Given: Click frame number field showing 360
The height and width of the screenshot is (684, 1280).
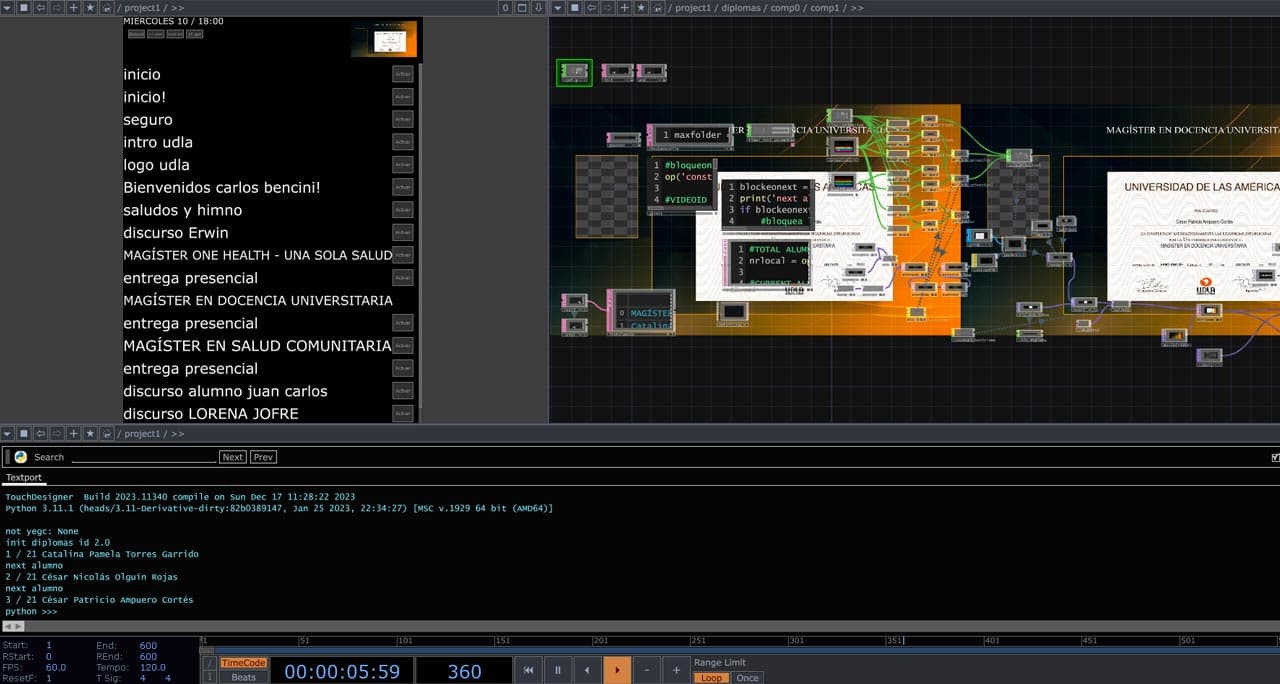Looking at the screenshot, I should tap(464, 671).
